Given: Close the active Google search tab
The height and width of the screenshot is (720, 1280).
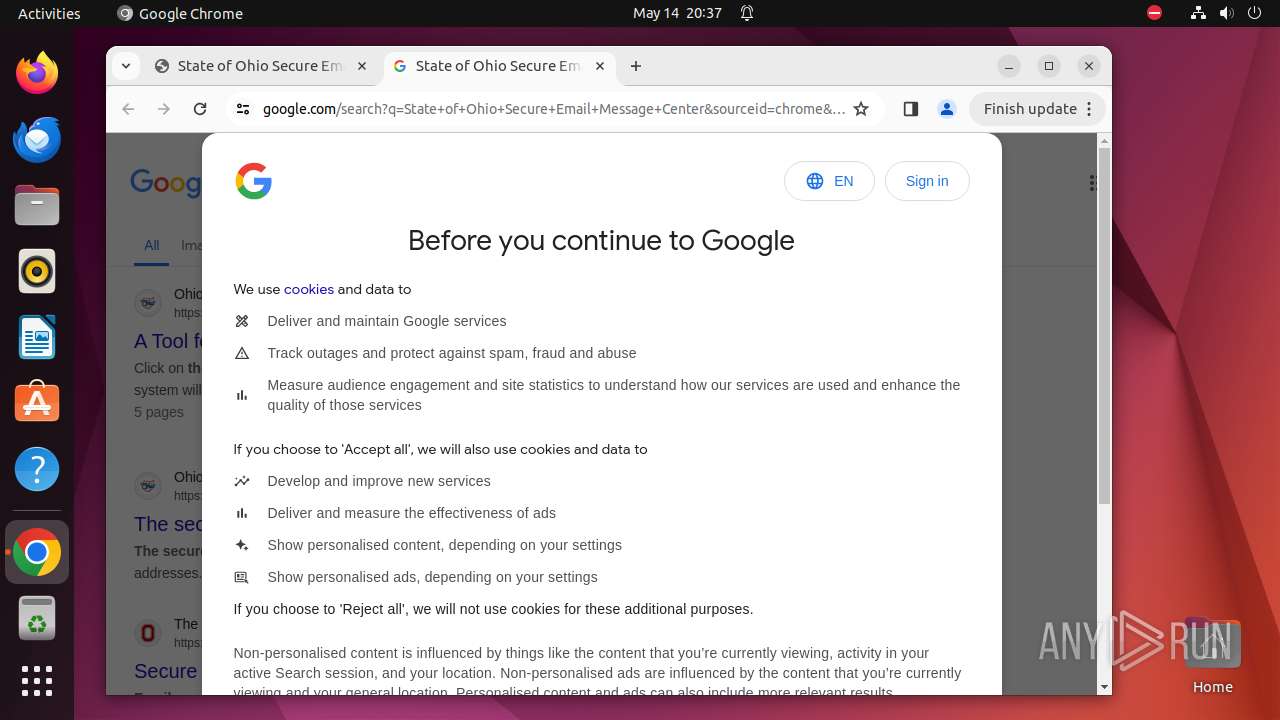Looking at the screenshot, I should click(x=600, y=66).
